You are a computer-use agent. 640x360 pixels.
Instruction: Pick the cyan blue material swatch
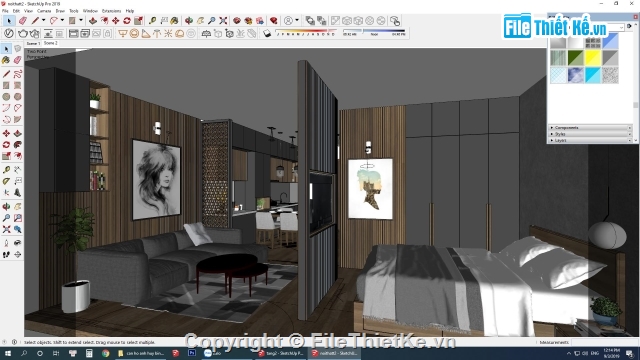point(593,76)
